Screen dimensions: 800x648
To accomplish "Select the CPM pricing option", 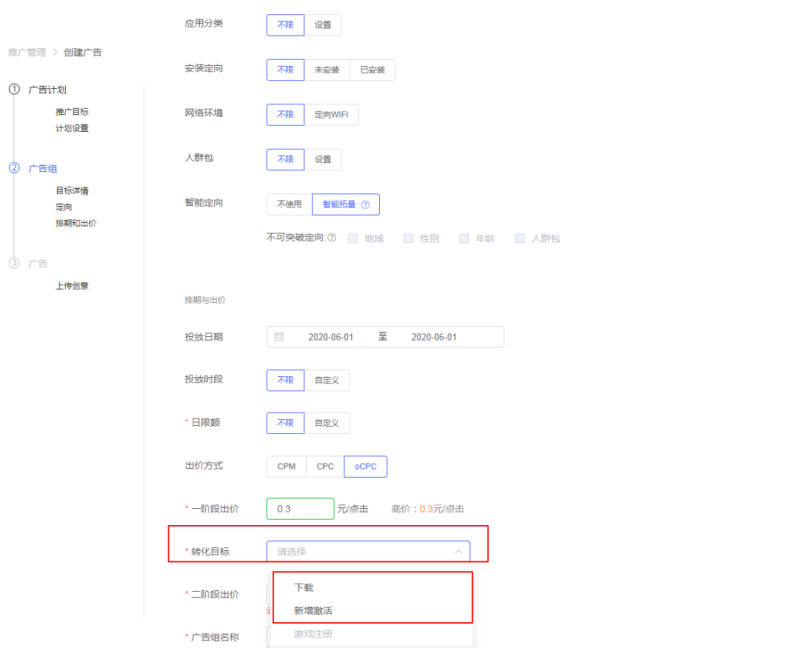I will [286, 466].
